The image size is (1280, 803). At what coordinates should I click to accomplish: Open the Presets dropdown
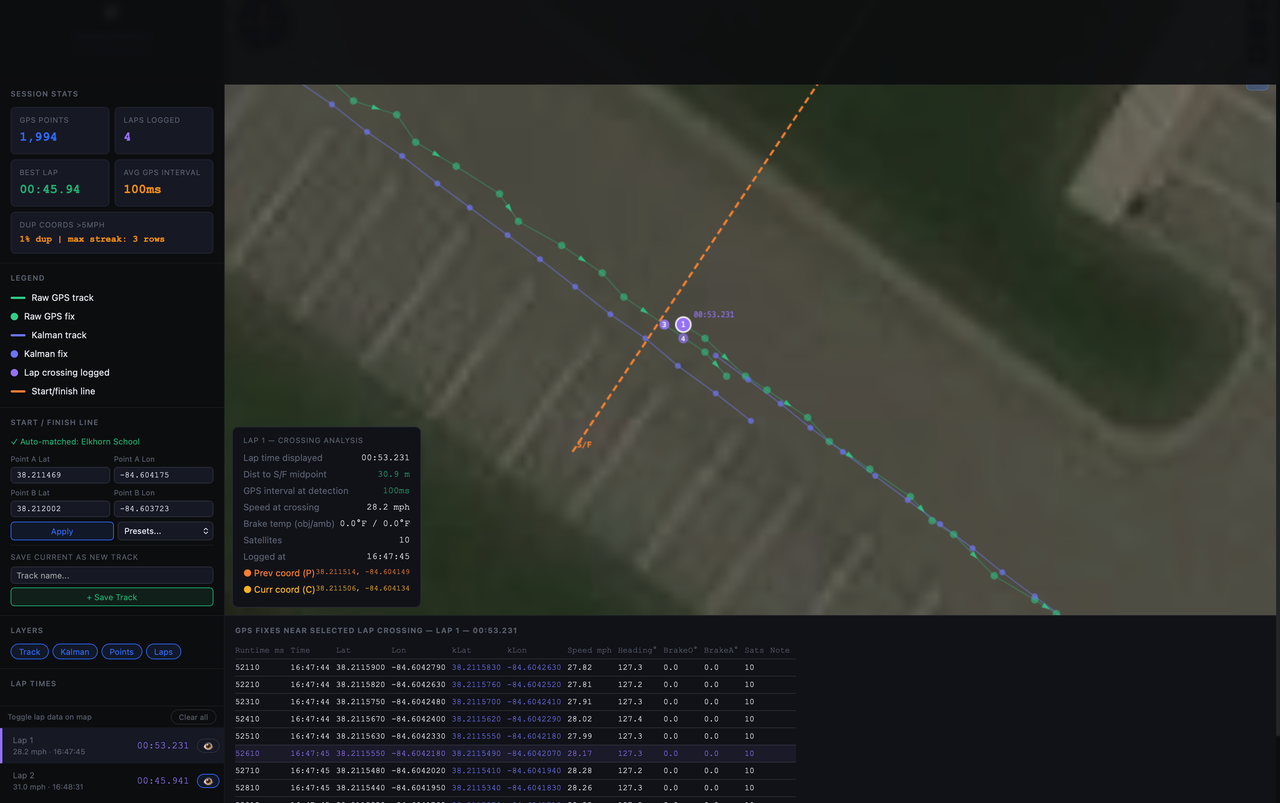click(165, 531)
